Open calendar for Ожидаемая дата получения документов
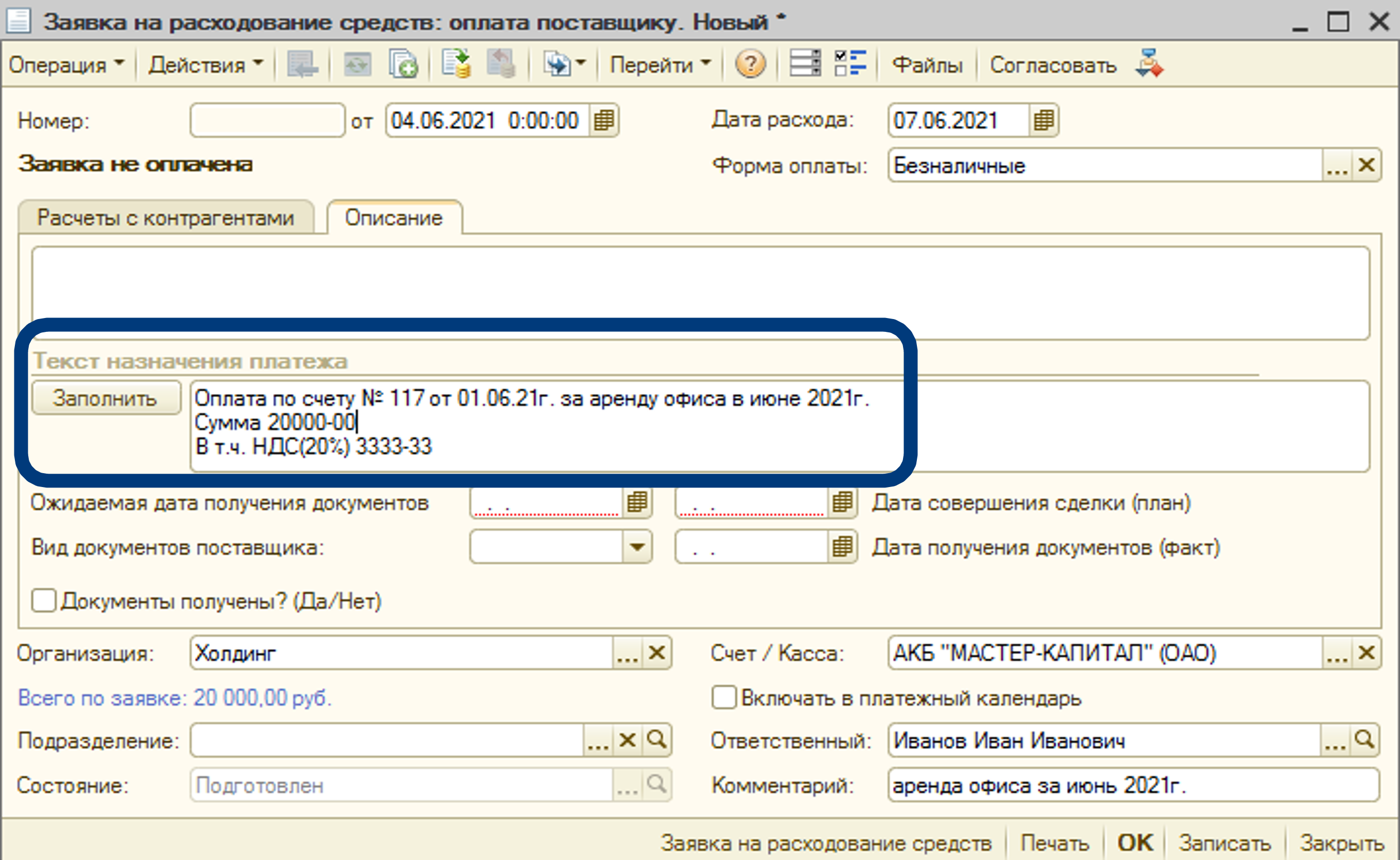This screenshot has height=860, width=1400. (637, 502)
